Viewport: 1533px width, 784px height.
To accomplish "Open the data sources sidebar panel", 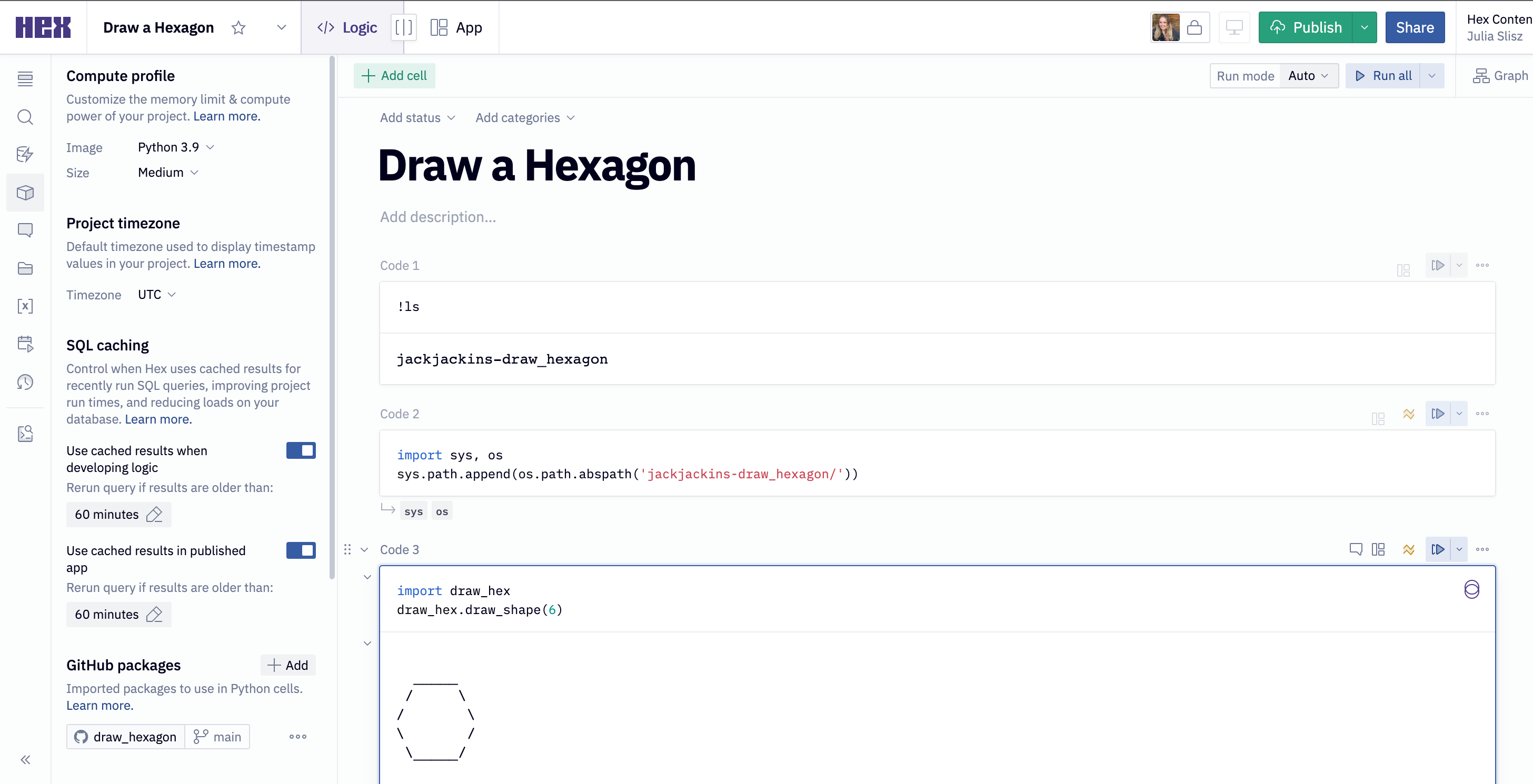I will pyautogui.click(x=26, y=154).
